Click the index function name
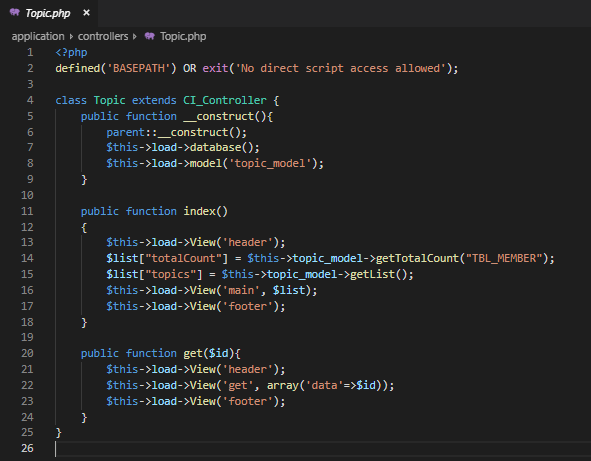The height and width of the screenshot is (461, 591). tap(199, 211)
